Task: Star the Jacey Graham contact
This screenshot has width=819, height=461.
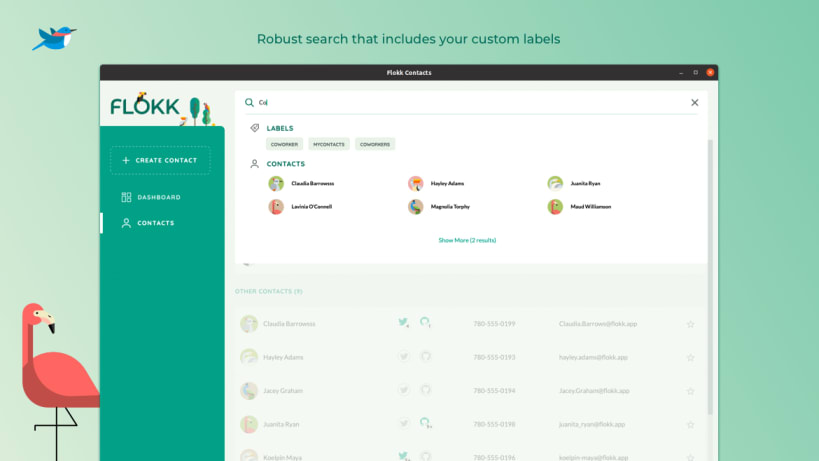Action: (x=691, y=391)
